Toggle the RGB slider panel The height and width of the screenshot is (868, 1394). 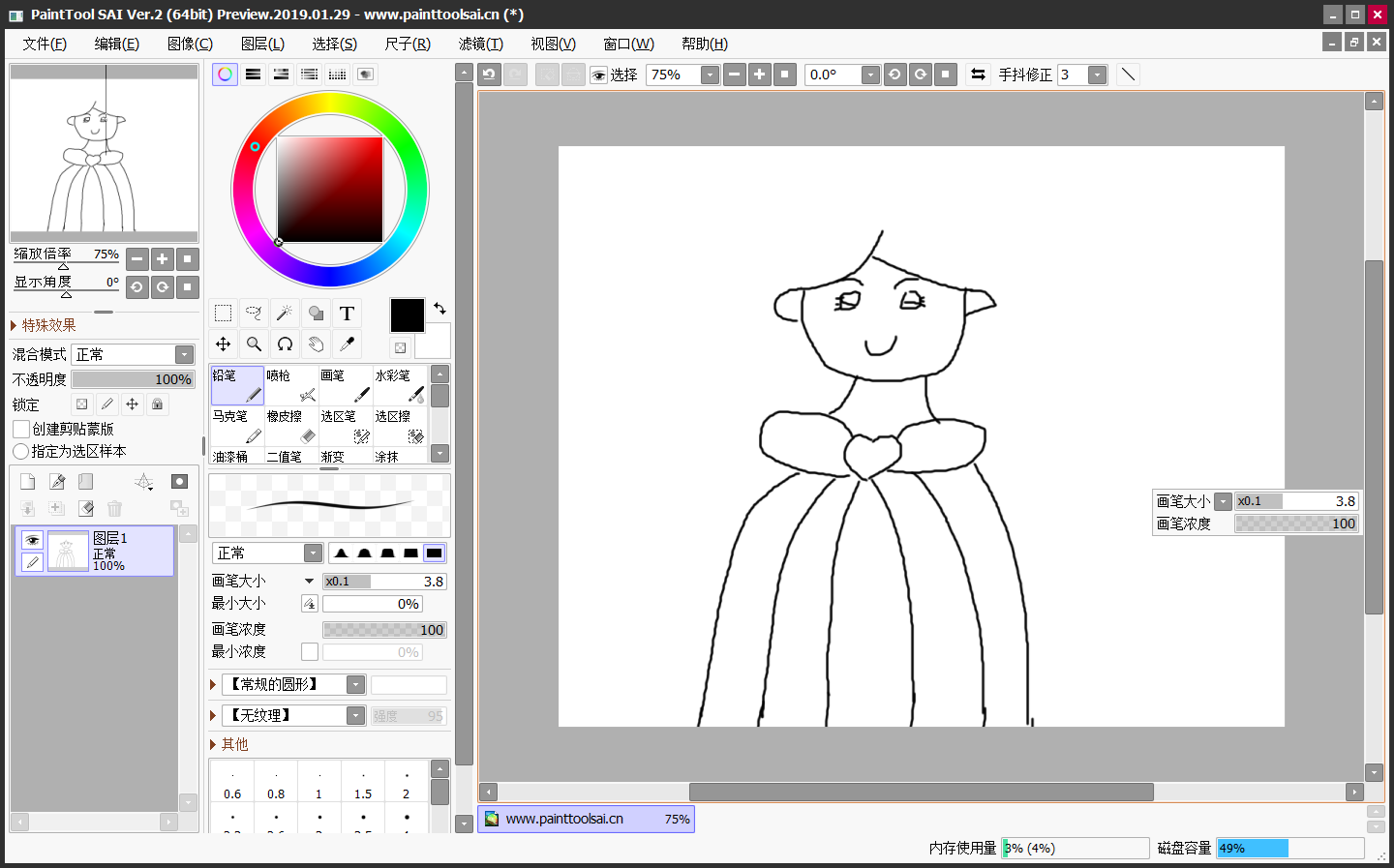pos(253,75)
